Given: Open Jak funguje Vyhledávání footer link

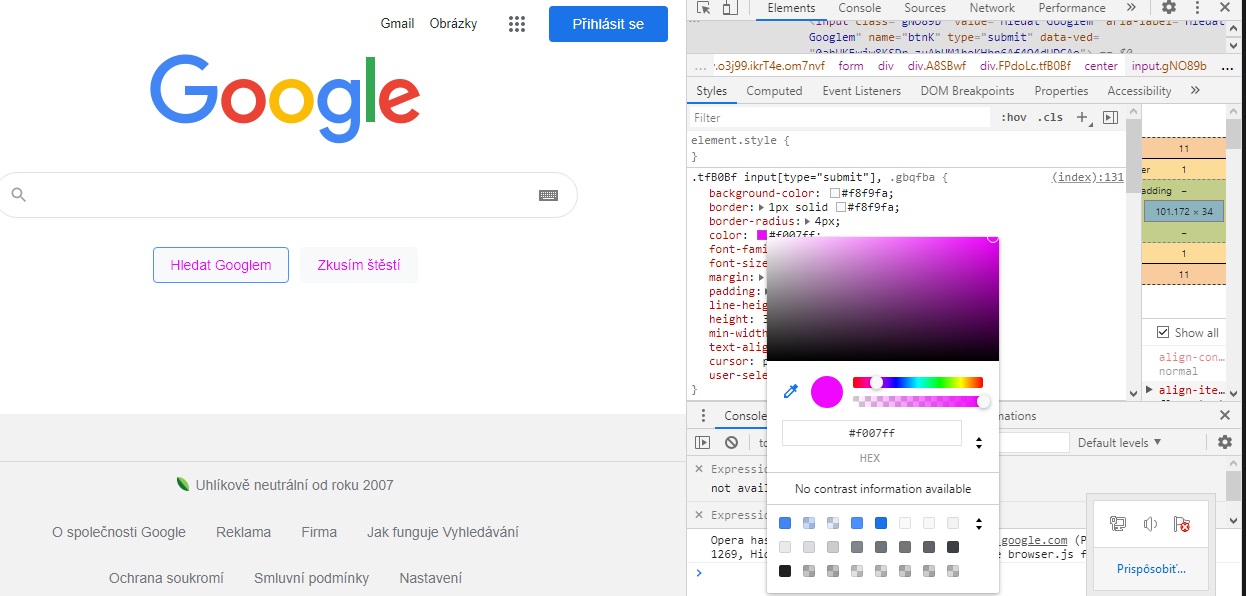Looking at the screenshot, I should click(x=443, y=532).
